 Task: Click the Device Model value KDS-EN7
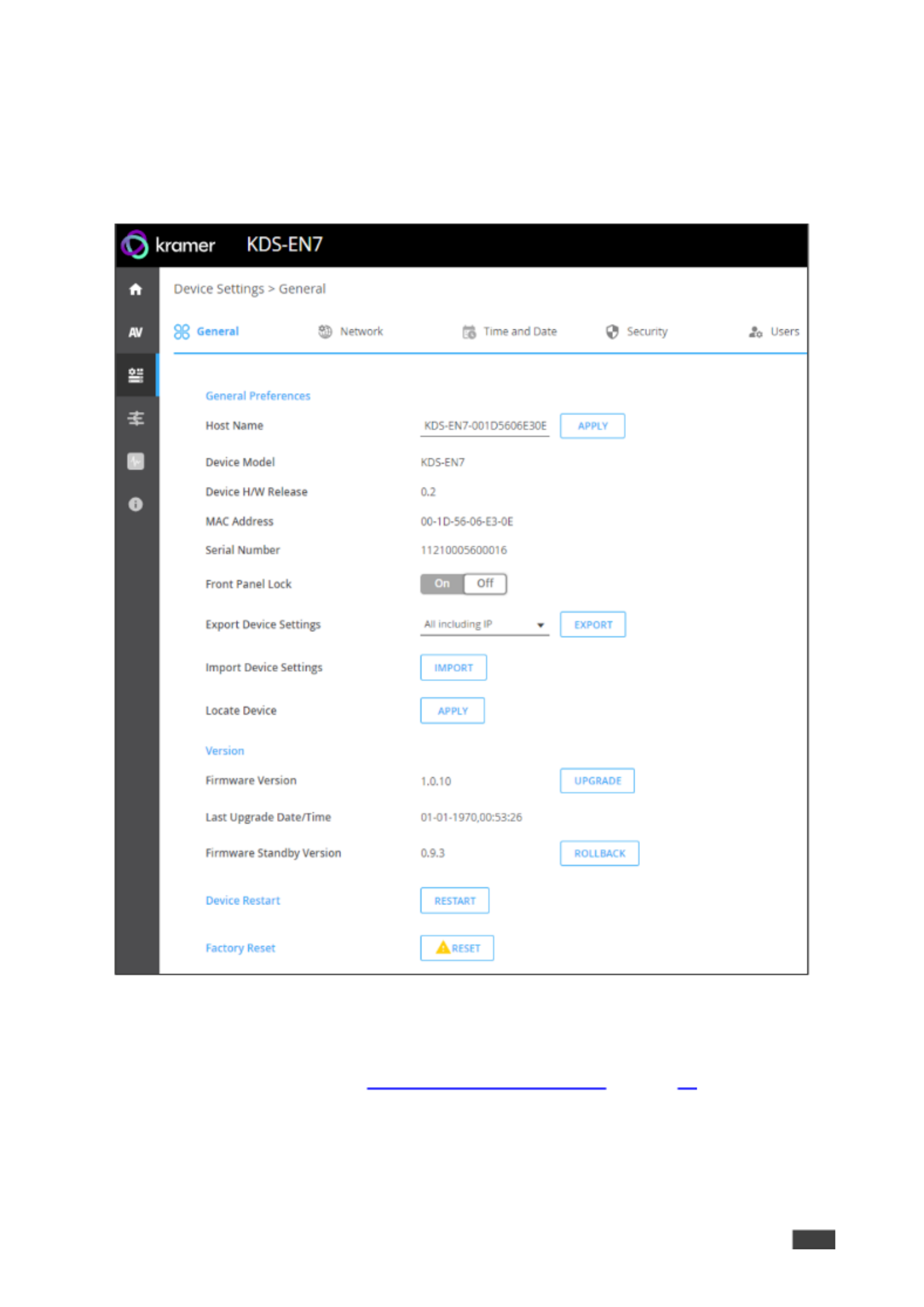tap(443, 462)
